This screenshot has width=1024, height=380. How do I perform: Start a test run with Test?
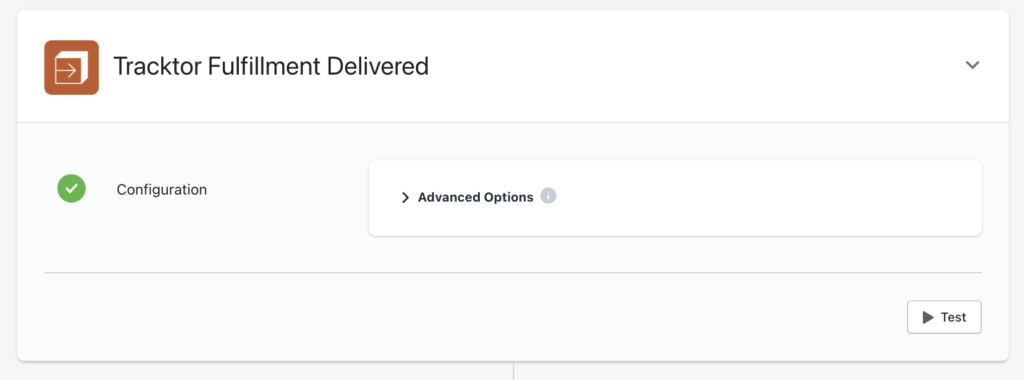coord(944,317)
